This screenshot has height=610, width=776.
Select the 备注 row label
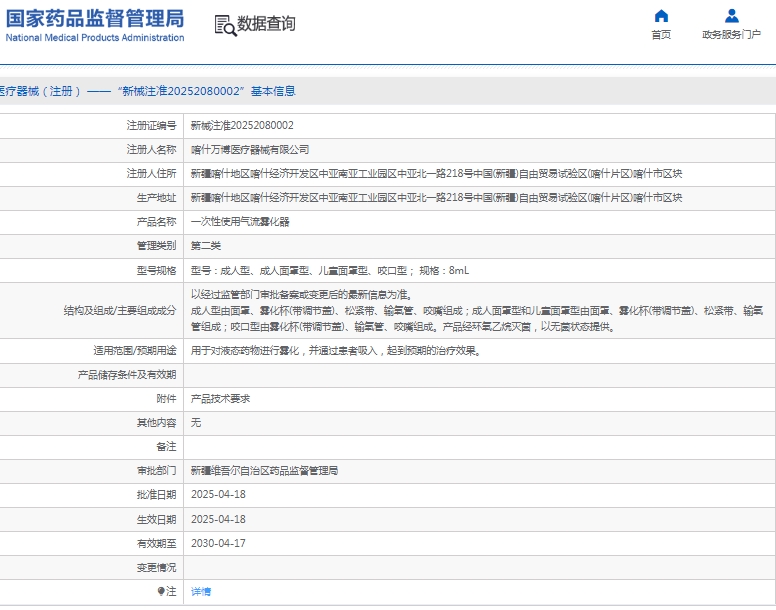tap(166, 447)
